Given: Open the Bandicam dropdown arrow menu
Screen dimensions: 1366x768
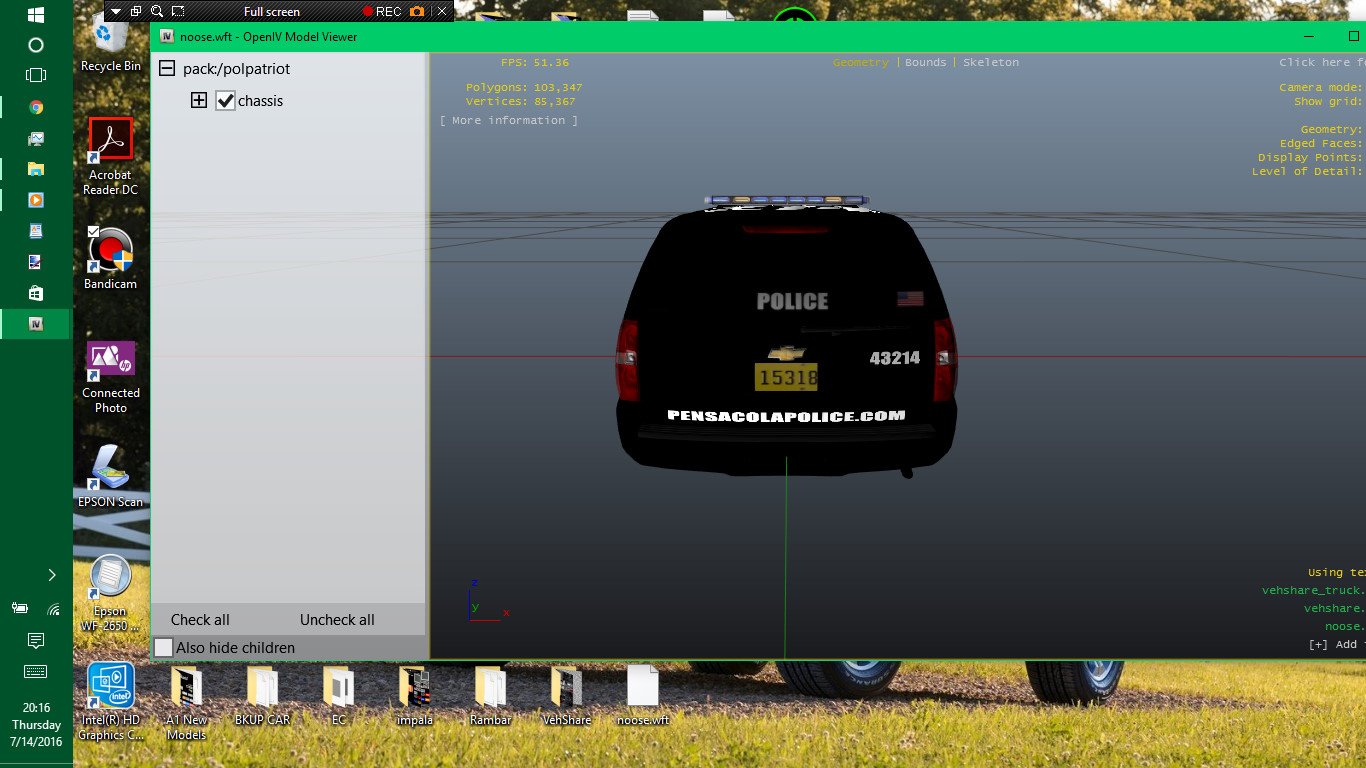Looking at the screenshot, I should click(x=116, y=12).
